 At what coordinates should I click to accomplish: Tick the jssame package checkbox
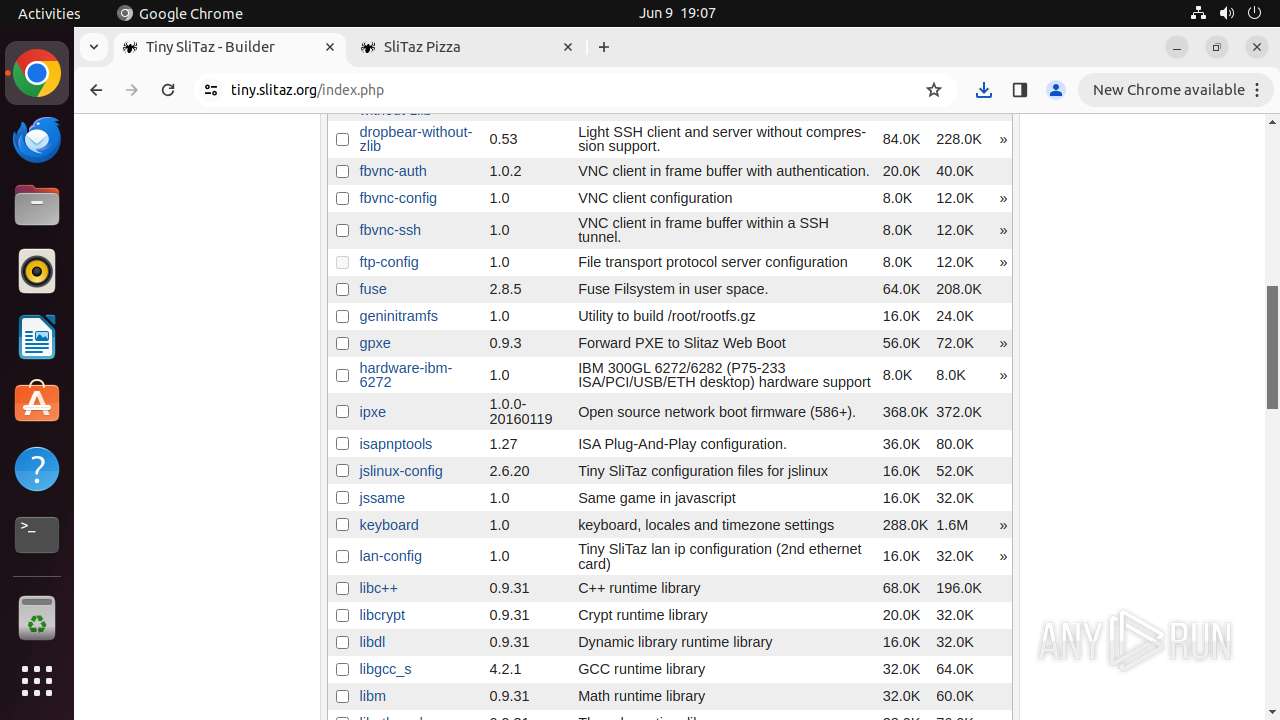click(x=342, y=498)
